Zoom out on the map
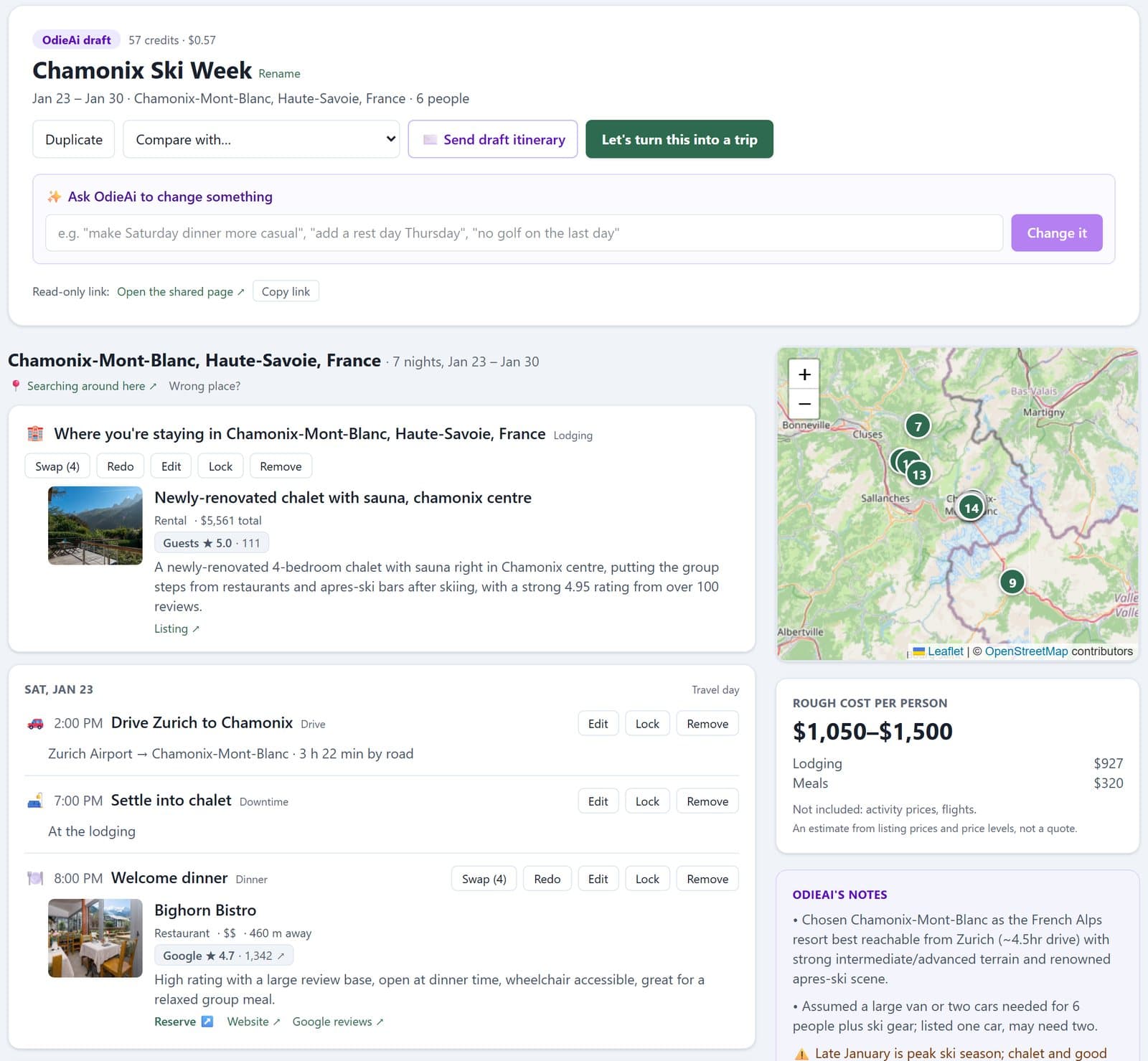 (x=804, y=404)
